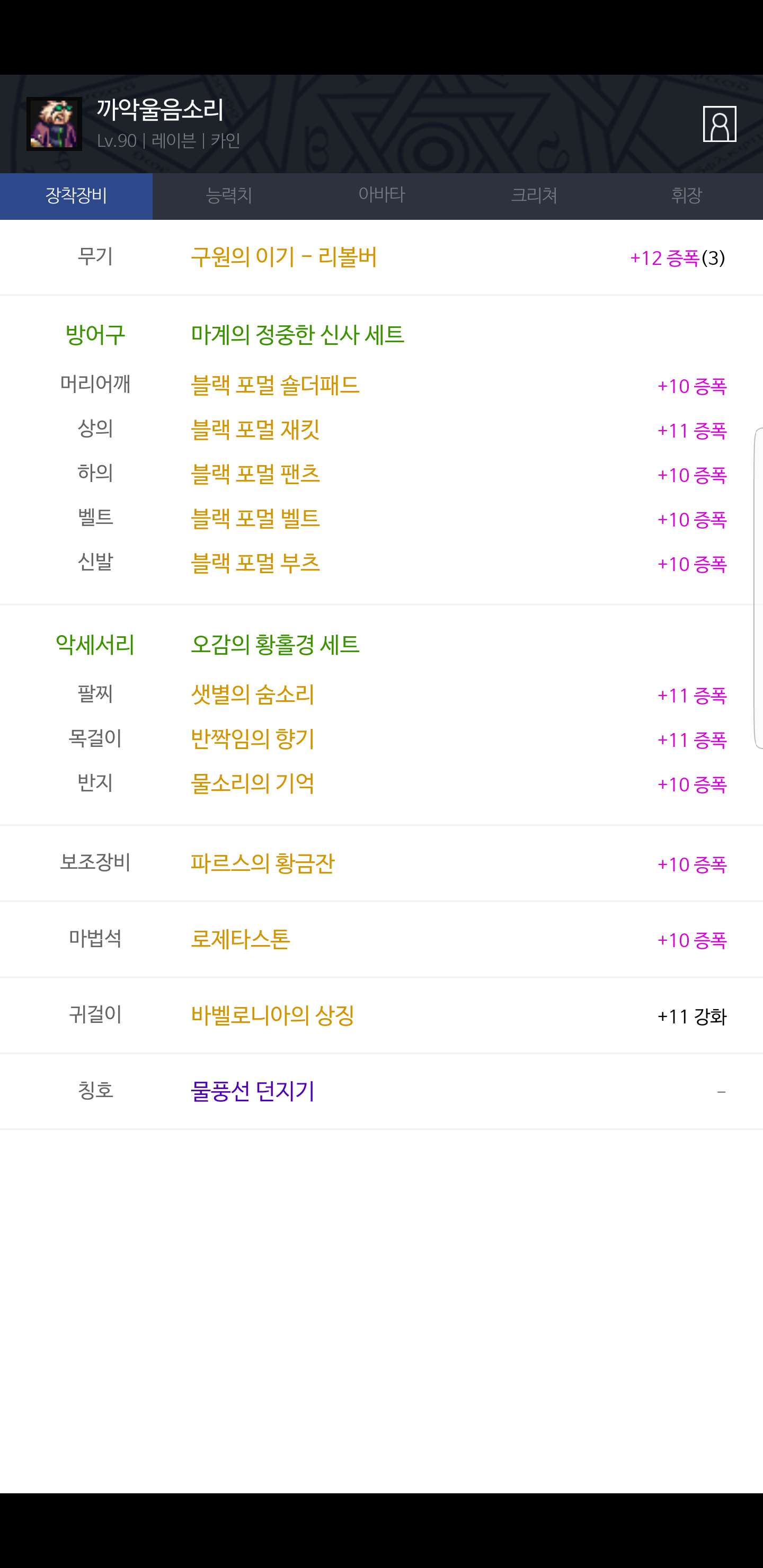Open the 로제타스톤 magic stone
Screen dimensions: 763x1568
[241, 939]
